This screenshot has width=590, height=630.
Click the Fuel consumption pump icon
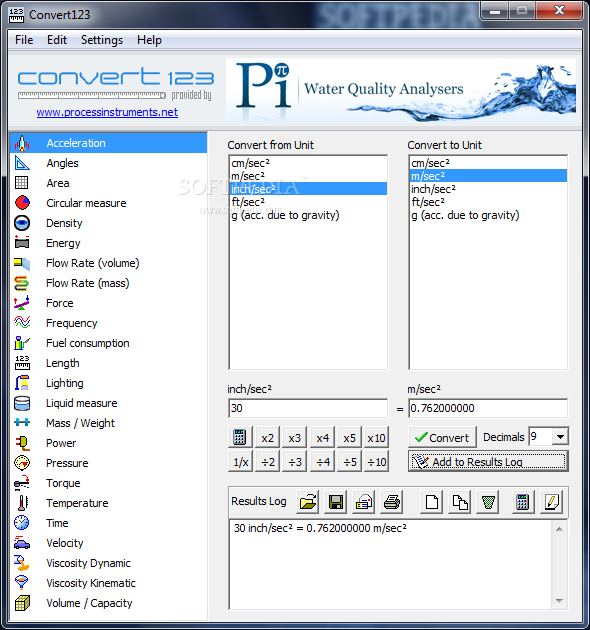(x=22, y=343)
